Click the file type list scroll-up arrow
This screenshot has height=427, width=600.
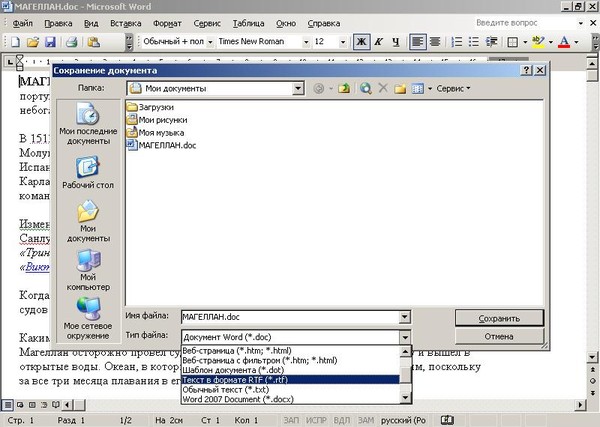tap(405, 351)
